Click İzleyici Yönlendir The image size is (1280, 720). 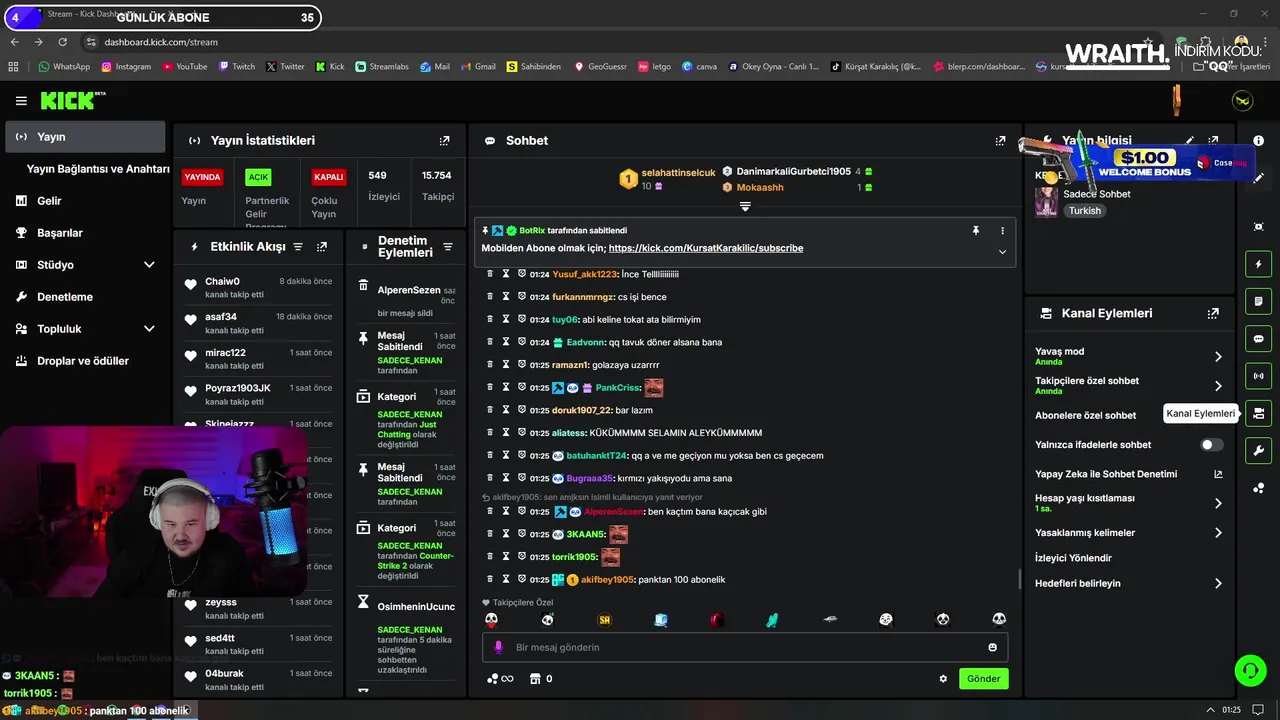click(1073, 558)
